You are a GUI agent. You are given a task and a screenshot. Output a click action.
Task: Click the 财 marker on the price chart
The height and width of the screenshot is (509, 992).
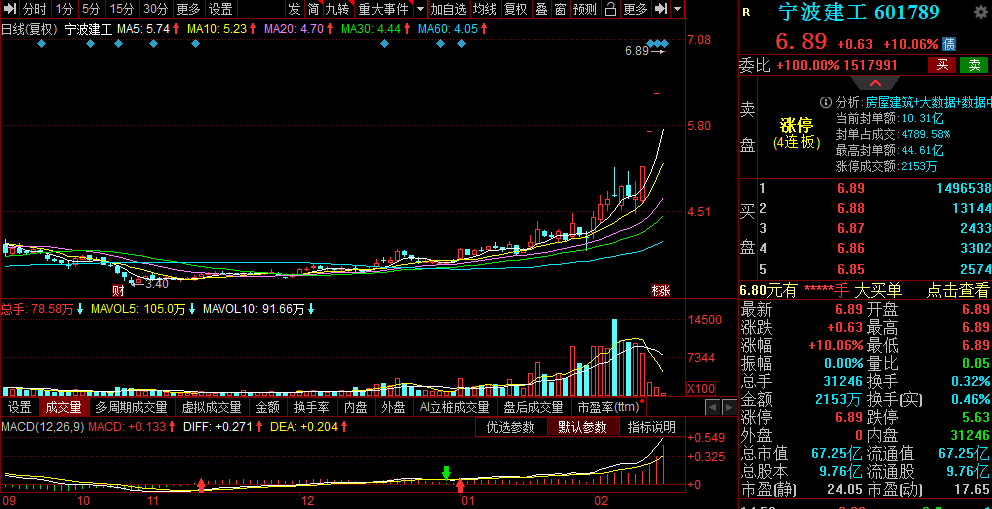coord(118,290)
